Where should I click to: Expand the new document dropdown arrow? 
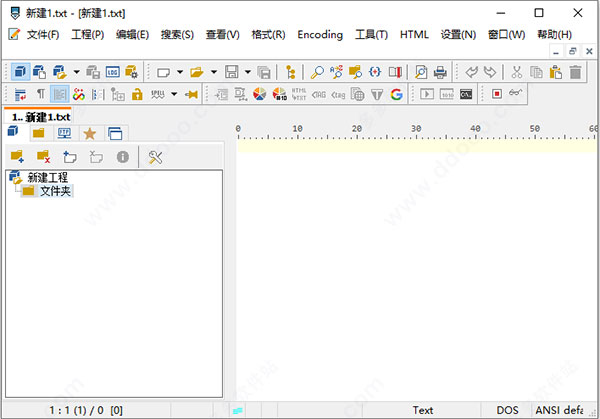coord(180,72)
